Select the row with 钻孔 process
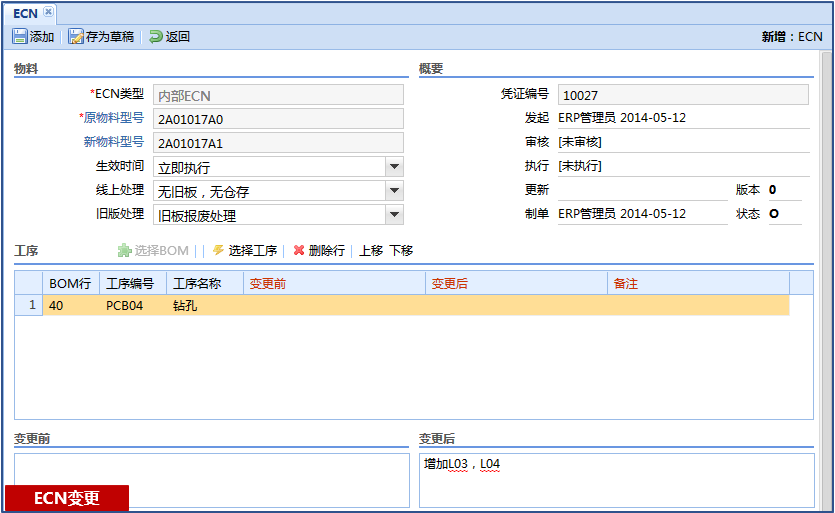Screen dimensions: 835x513 [x=400, y=306]
